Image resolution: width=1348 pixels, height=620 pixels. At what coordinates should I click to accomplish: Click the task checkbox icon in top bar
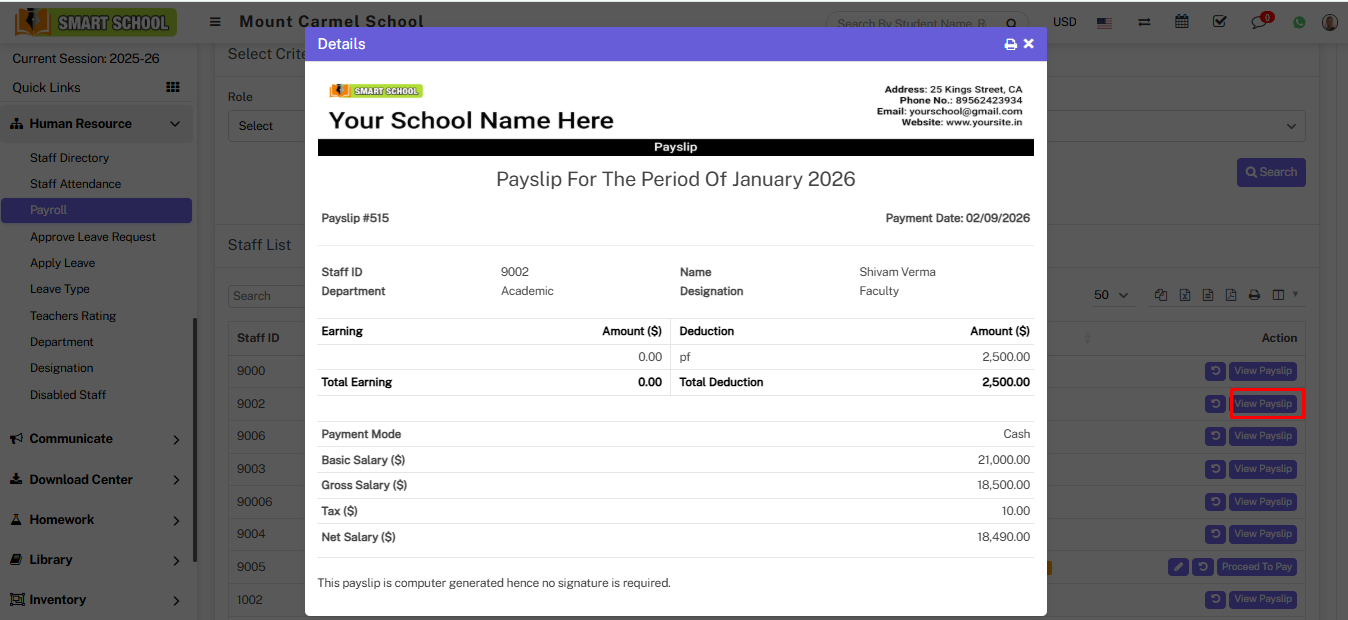coord(1220,21)
